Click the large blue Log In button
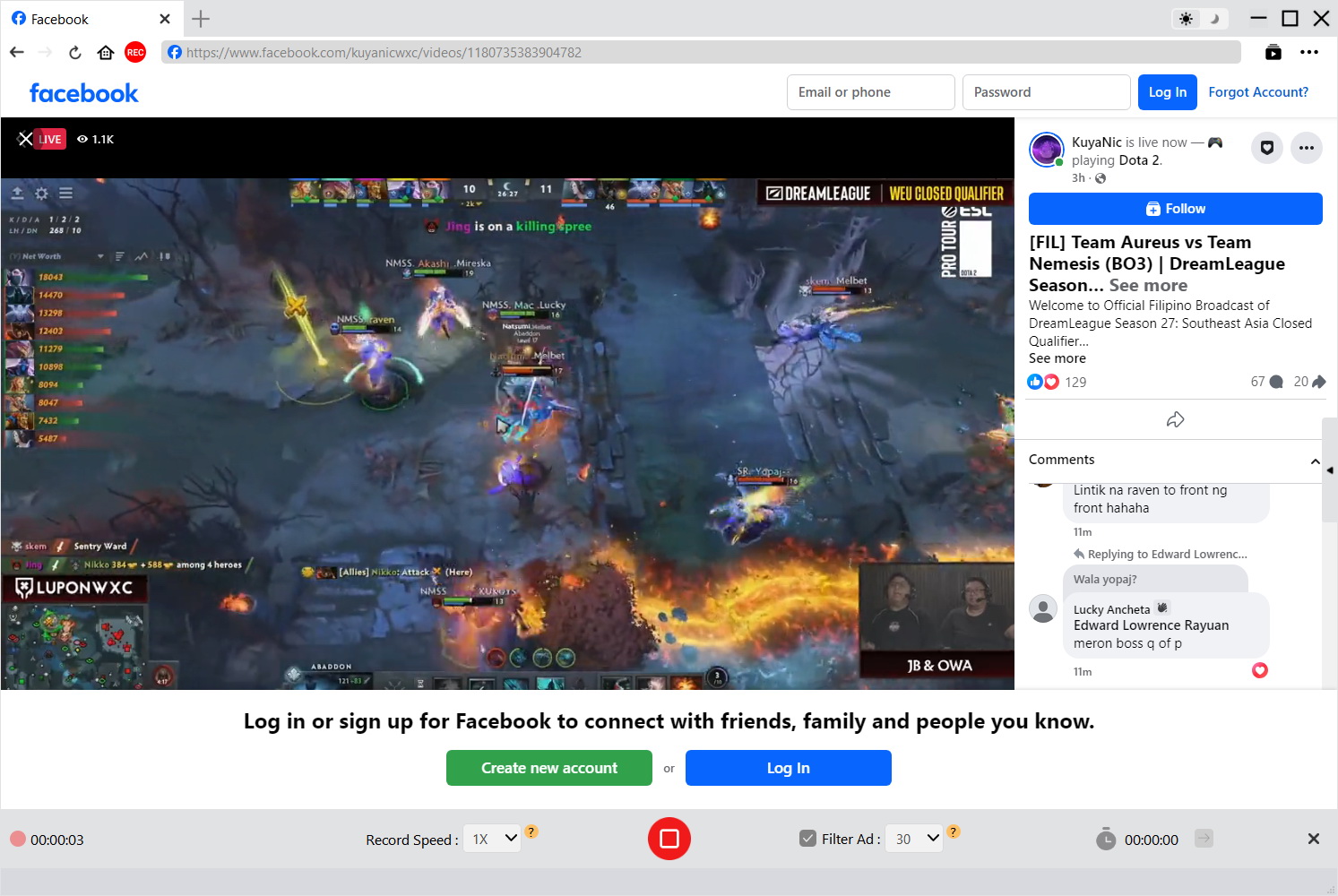Viewport: 1338px width, 896px height. (789, 768)
